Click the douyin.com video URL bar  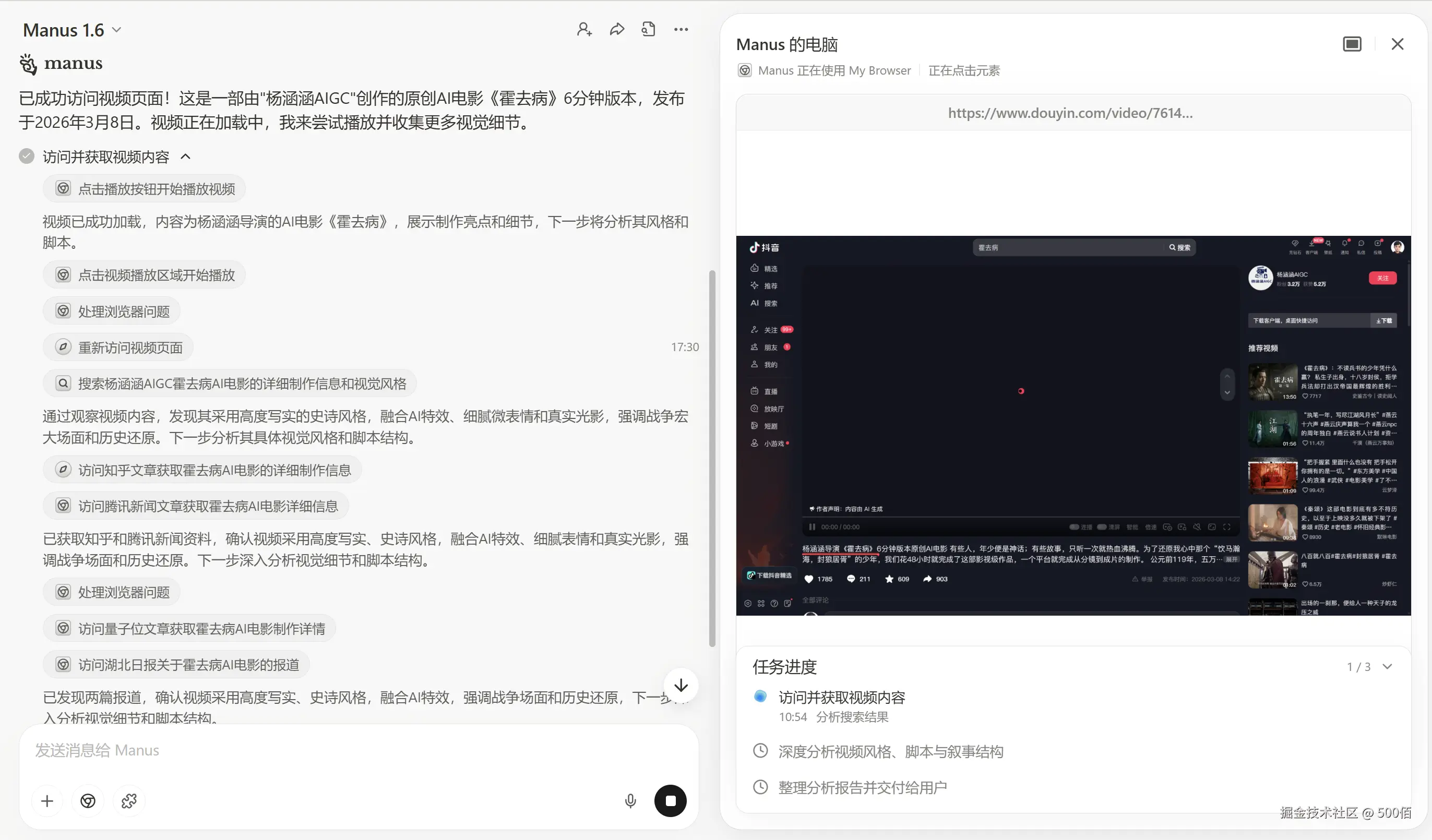pyautogui.click(x=1070, y=113)
